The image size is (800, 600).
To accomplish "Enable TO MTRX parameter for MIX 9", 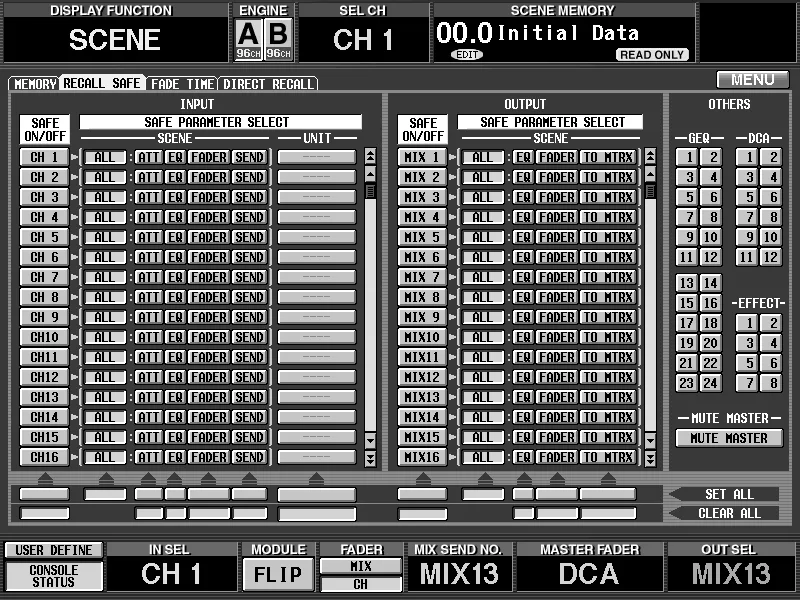I will (608, 317).
